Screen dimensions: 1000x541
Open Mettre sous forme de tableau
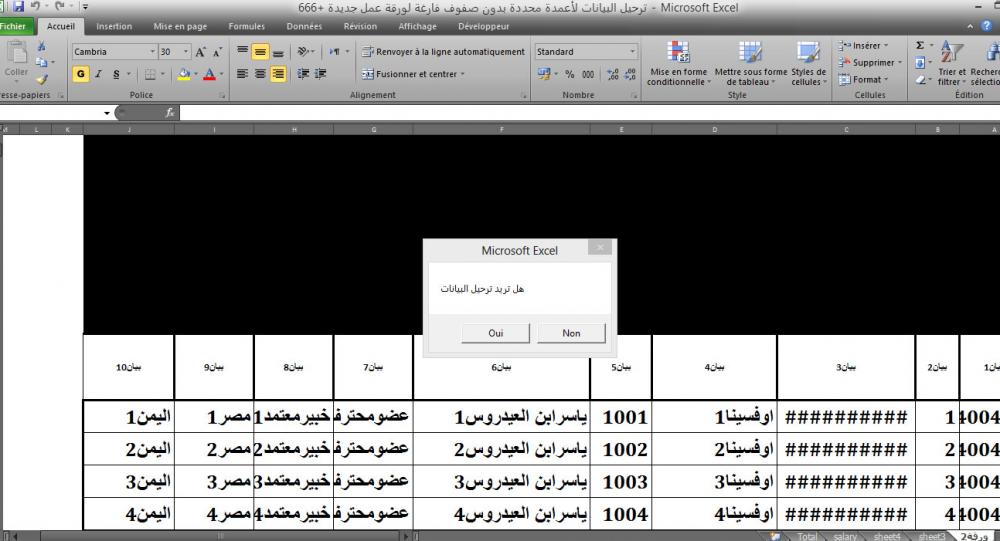751,63
